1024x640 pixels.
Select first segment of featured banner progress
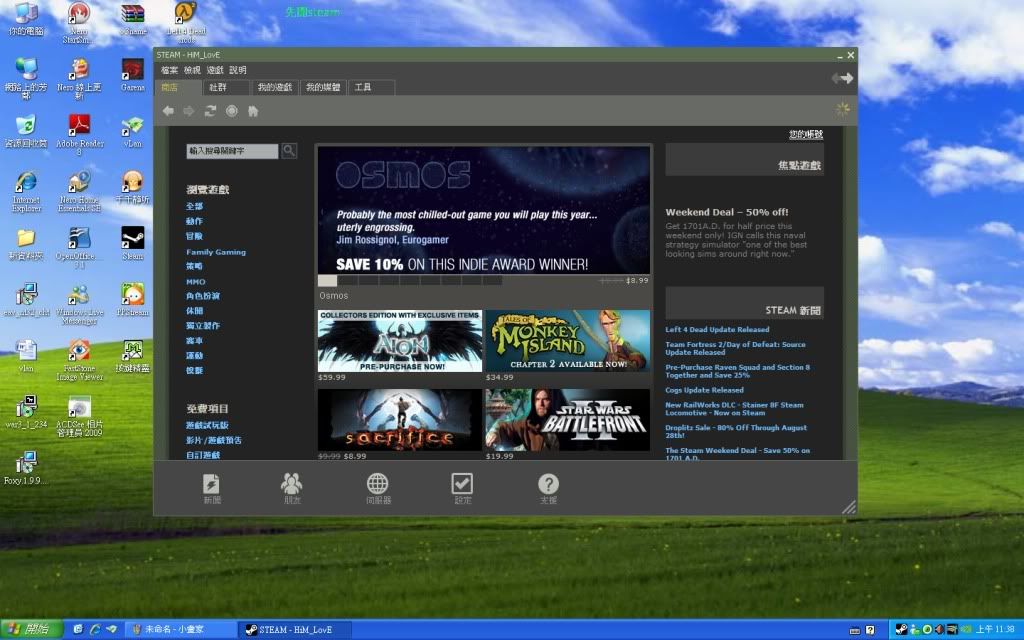328,280
